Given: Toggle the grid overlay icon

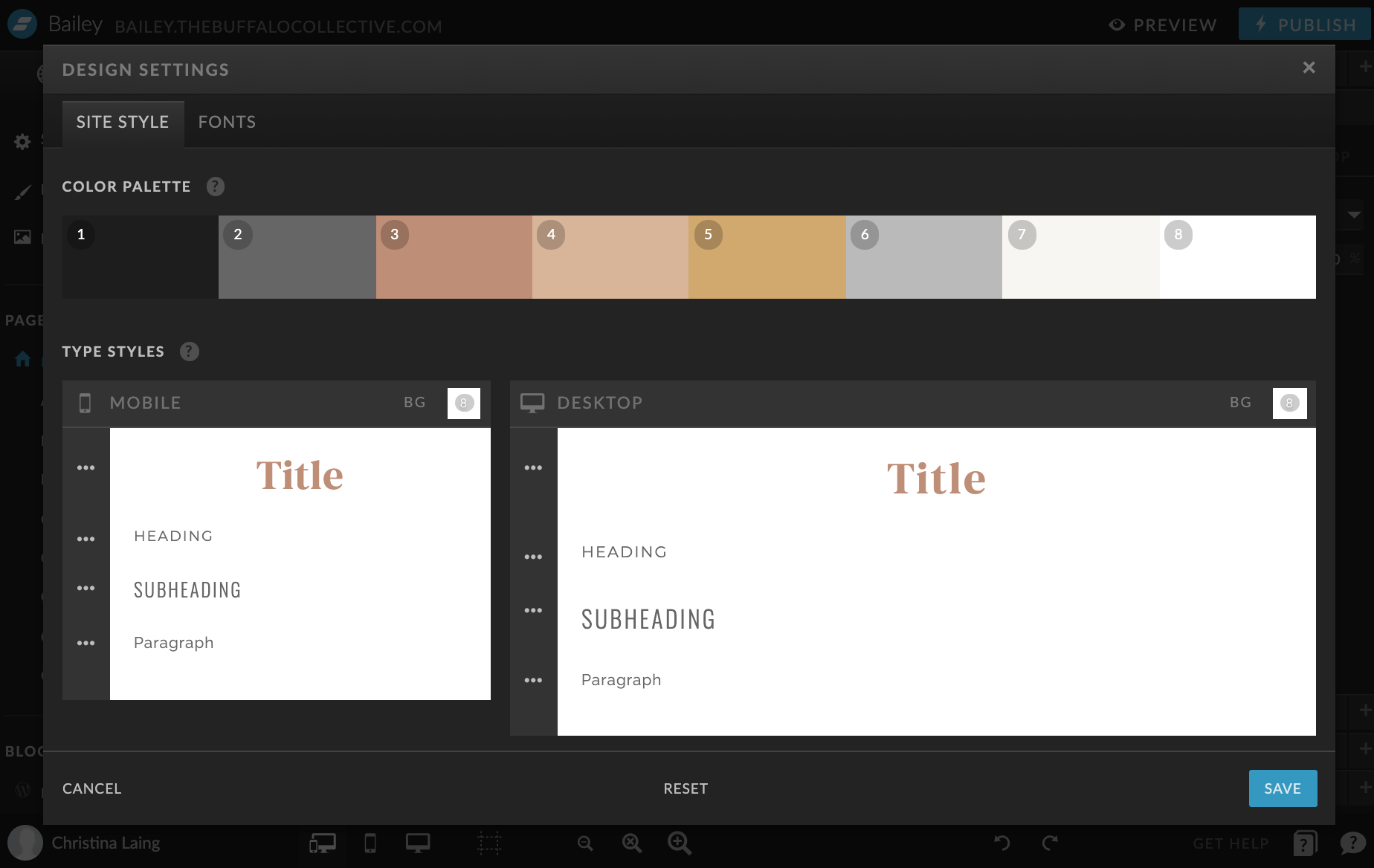Looking at the screenshot, I should [x=489, y=843].
